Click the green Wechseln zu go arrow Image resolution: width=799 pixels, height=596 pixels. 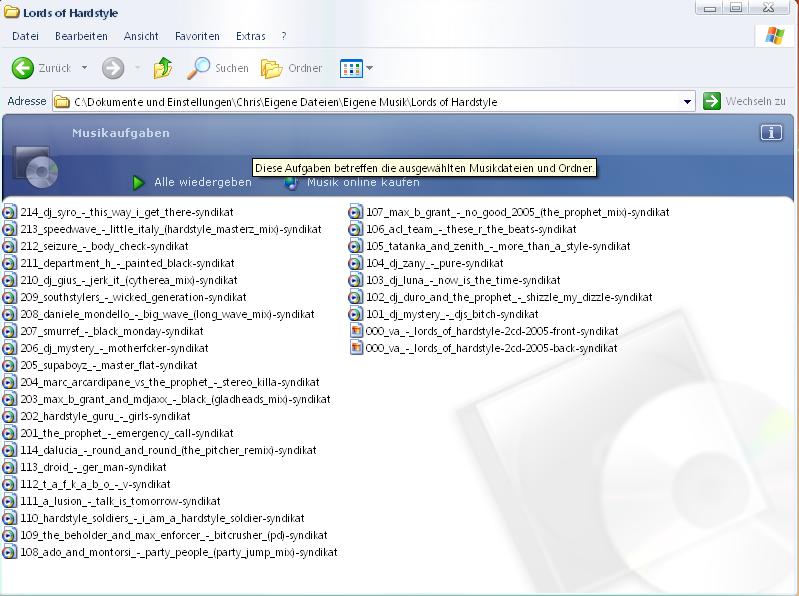pos(712,101)
